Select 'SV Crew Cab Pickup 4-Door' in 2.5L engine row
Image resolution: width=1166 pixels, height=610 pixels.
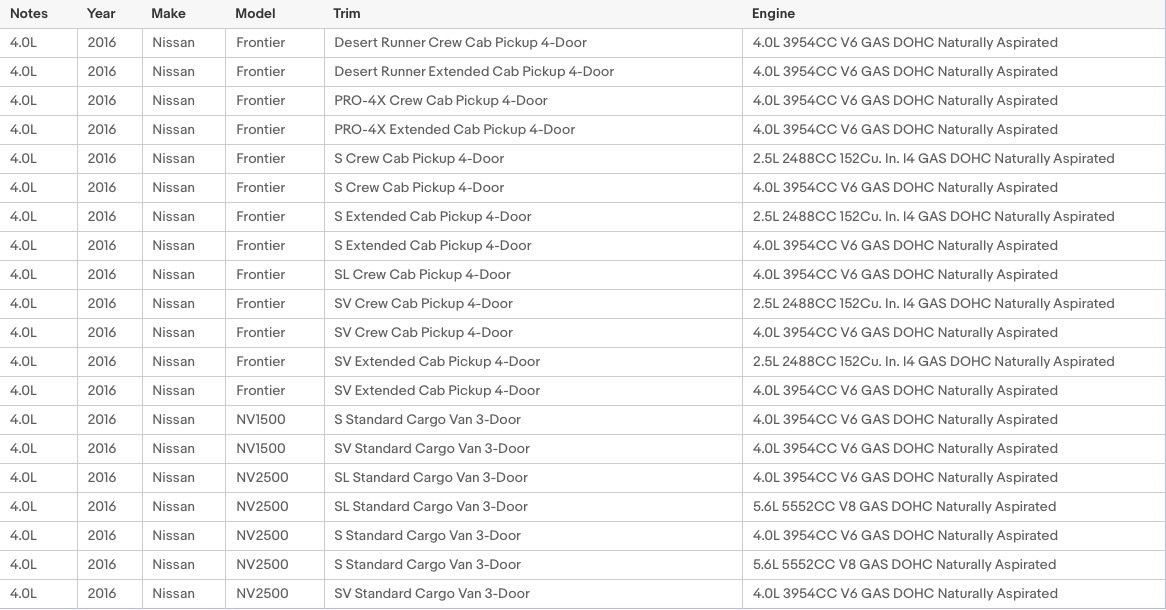click(x=423, y=304)
